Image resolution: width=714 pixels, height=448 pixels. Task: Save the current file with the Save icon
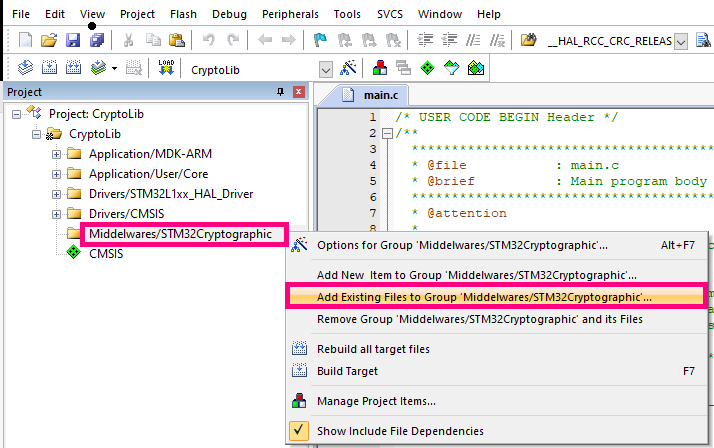click(73, 40)
